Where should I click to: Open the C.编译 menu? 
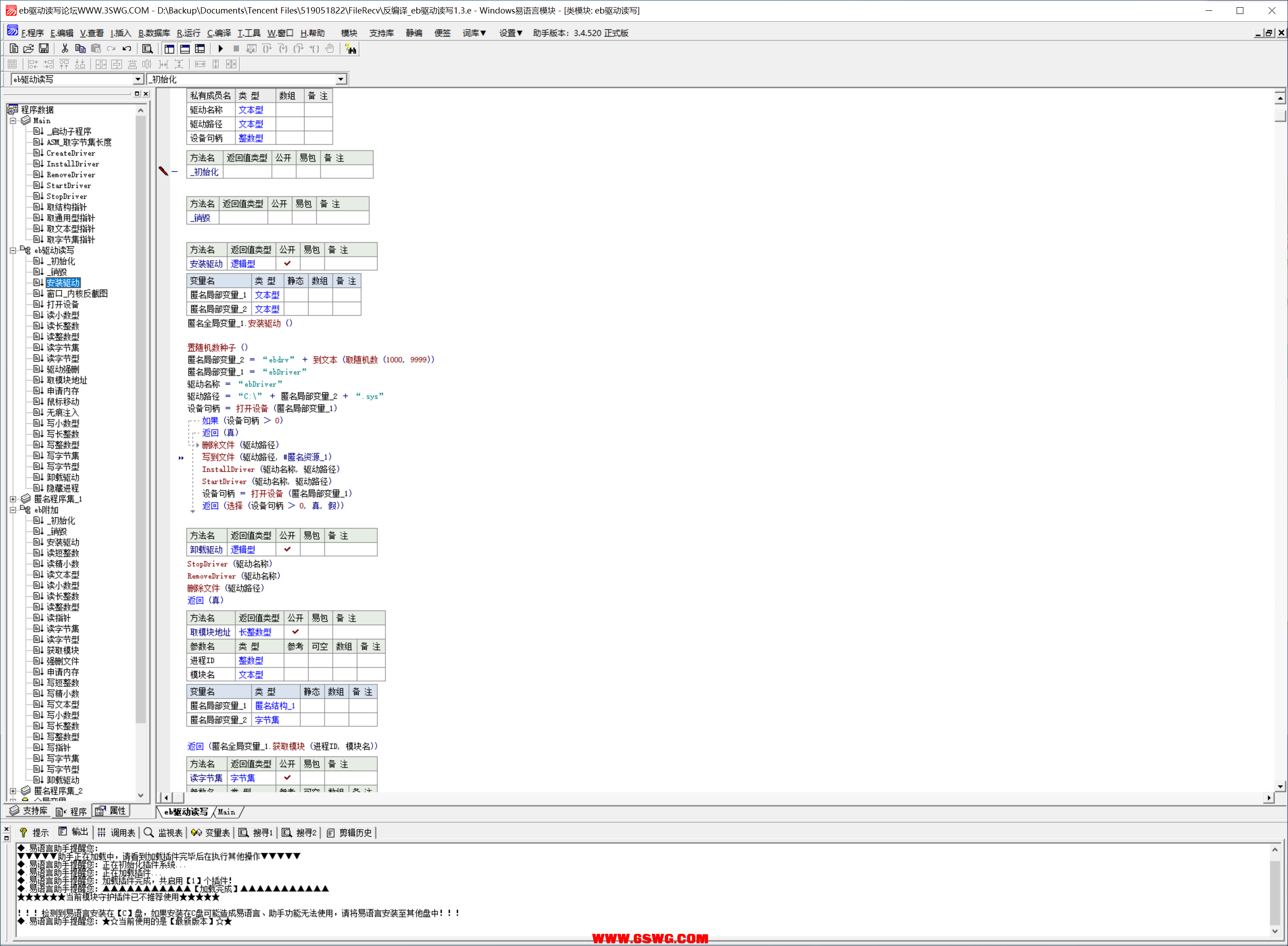tap(219, 33)
